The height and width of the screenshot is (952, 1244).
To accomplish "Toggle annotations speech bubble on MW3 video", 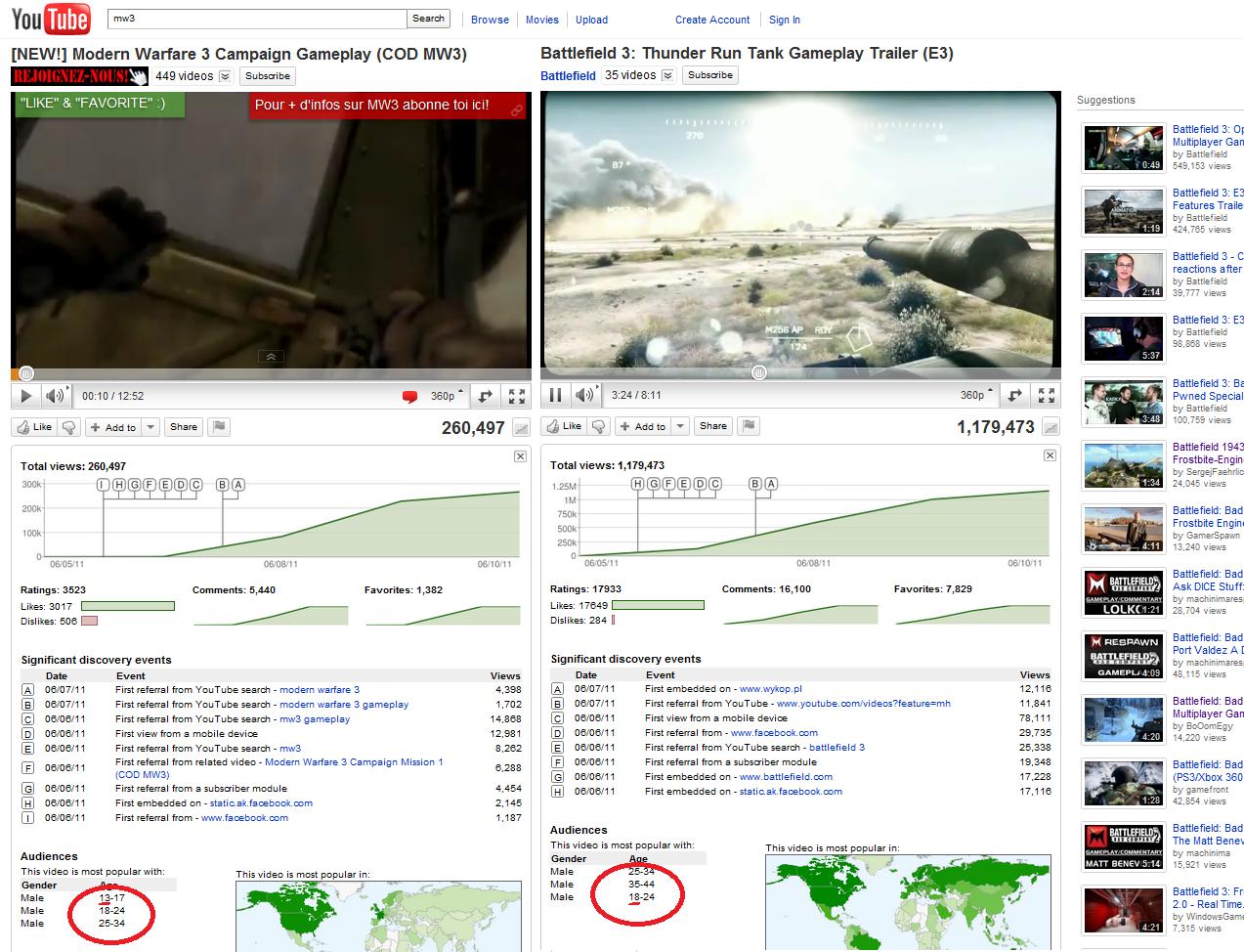I will tap(410, 396).
